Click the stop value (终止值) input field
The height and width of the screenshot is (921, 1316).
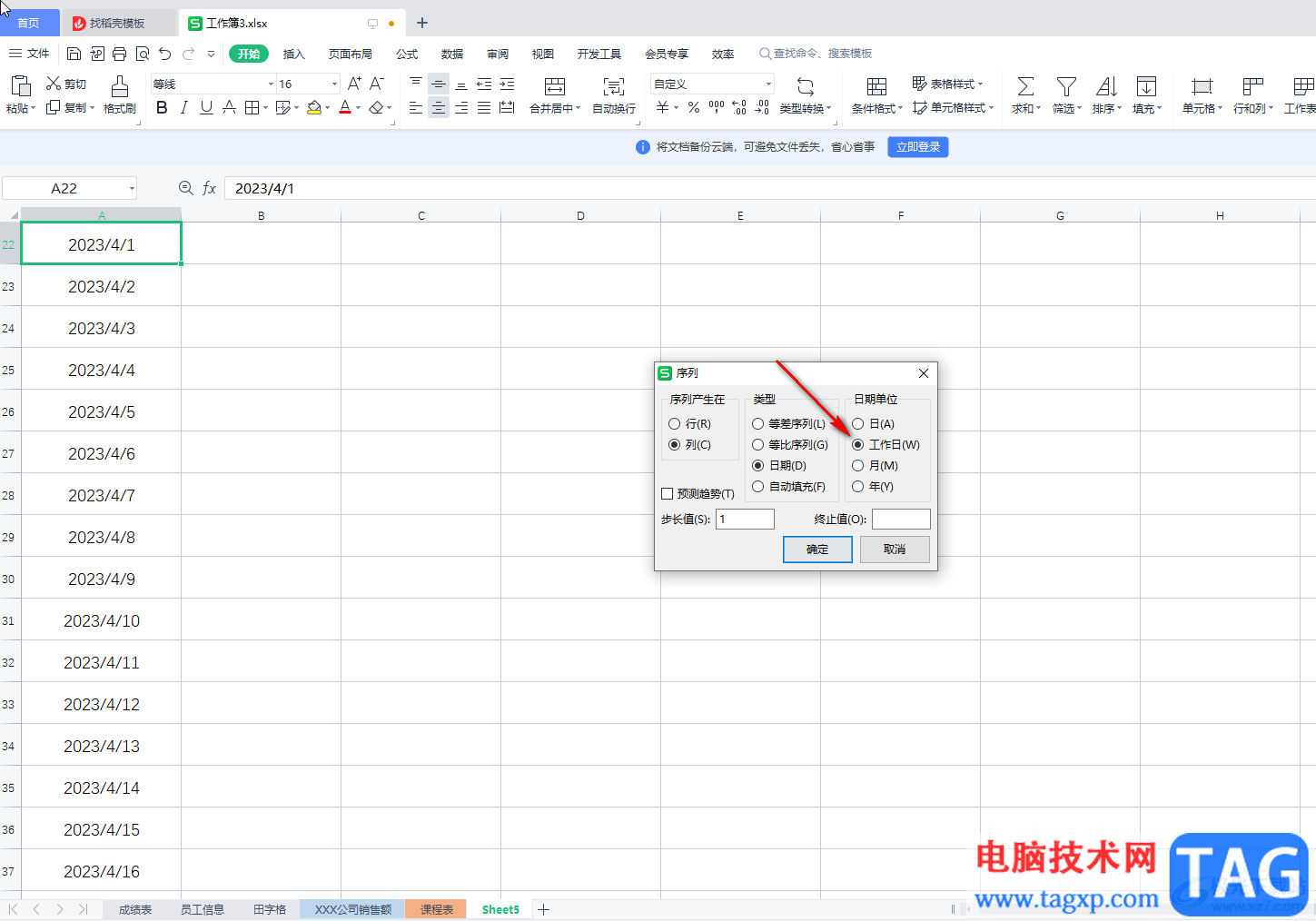tap(901, 519)
